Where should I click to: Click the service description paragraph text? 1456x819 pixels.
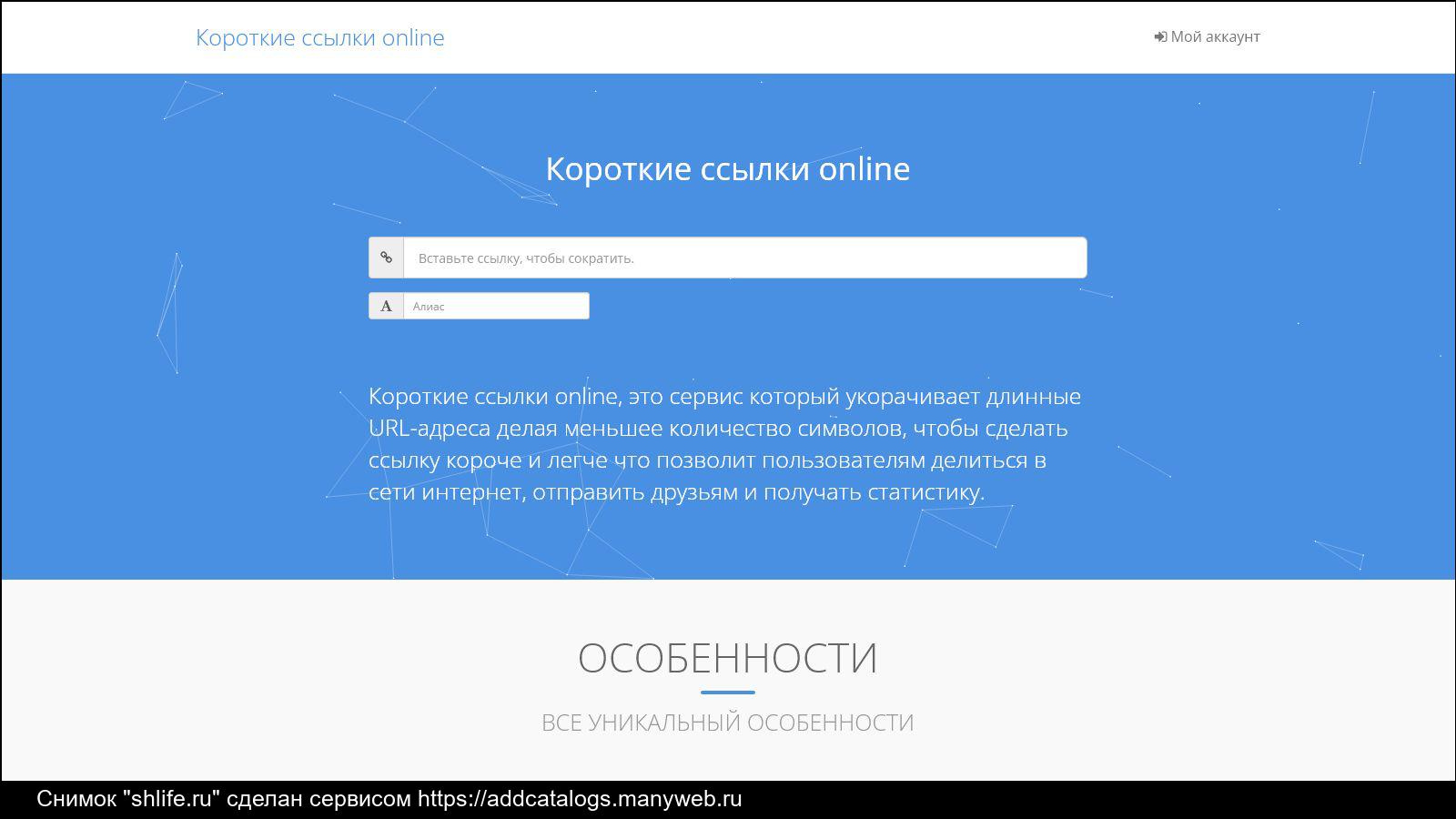[x=724, y=444]
